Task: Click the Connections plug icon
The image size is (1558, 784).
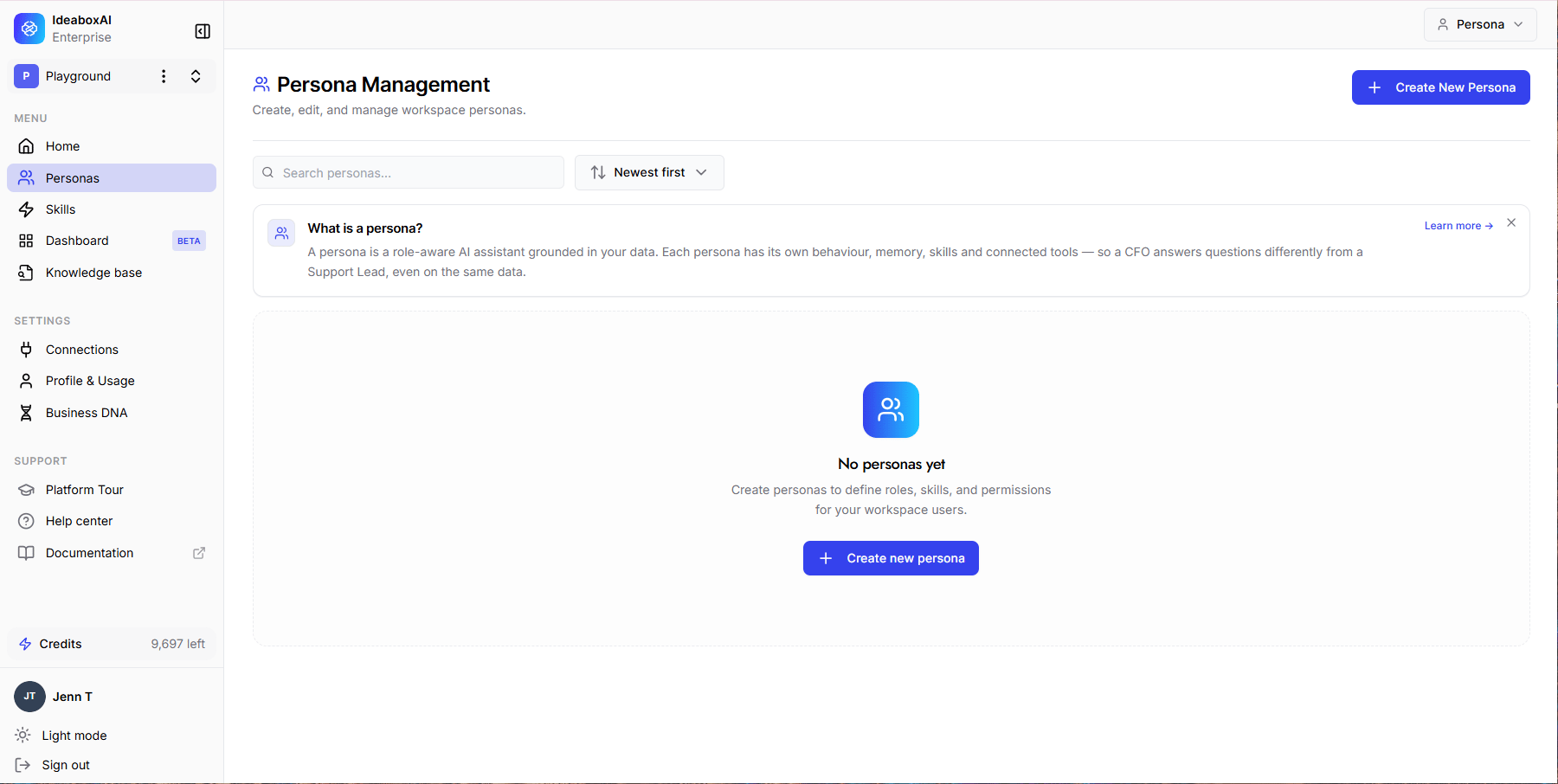Action: (26, 350)
